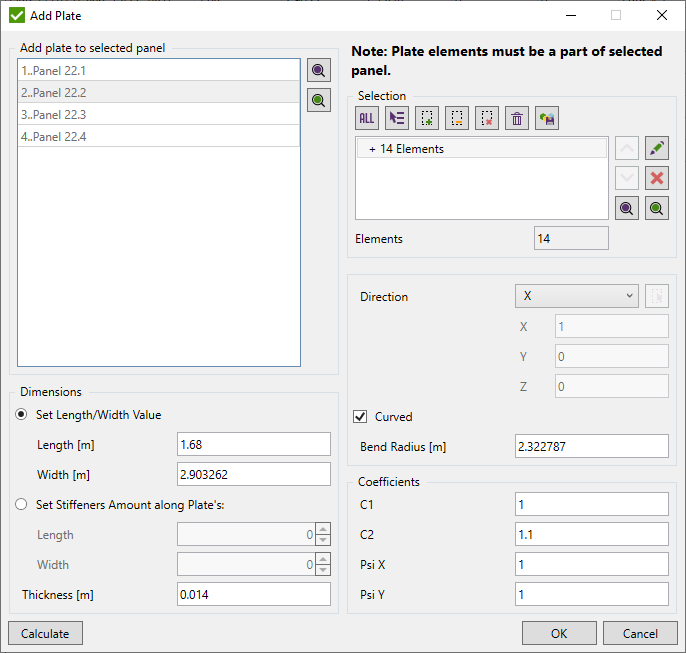Select 3..Panel 22.3 in the list
Viewport: 686px width, 653px height.
click(159, 114)
